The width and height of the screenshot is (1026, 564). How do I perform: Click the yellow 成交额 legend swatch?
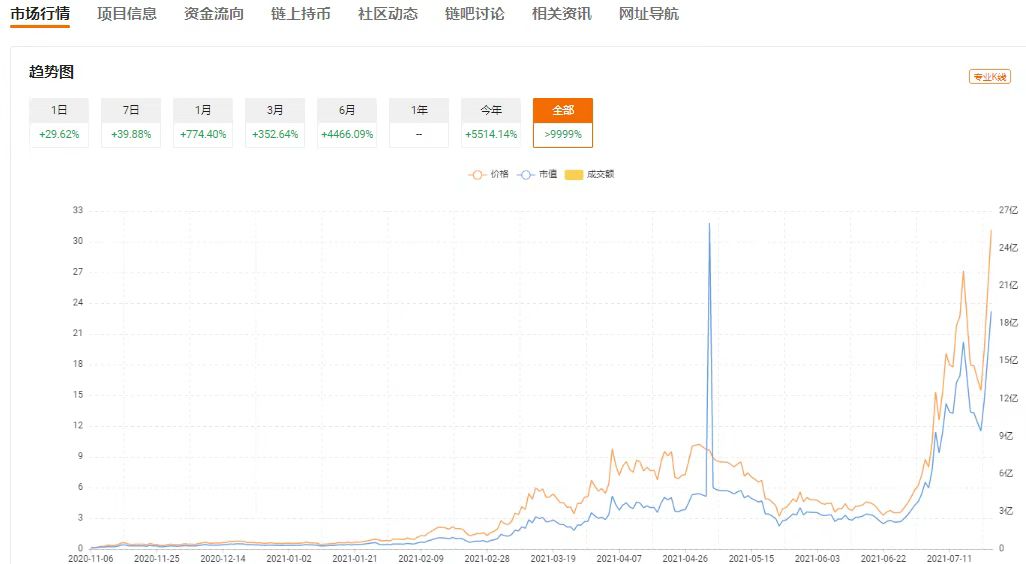coord(574,175)
